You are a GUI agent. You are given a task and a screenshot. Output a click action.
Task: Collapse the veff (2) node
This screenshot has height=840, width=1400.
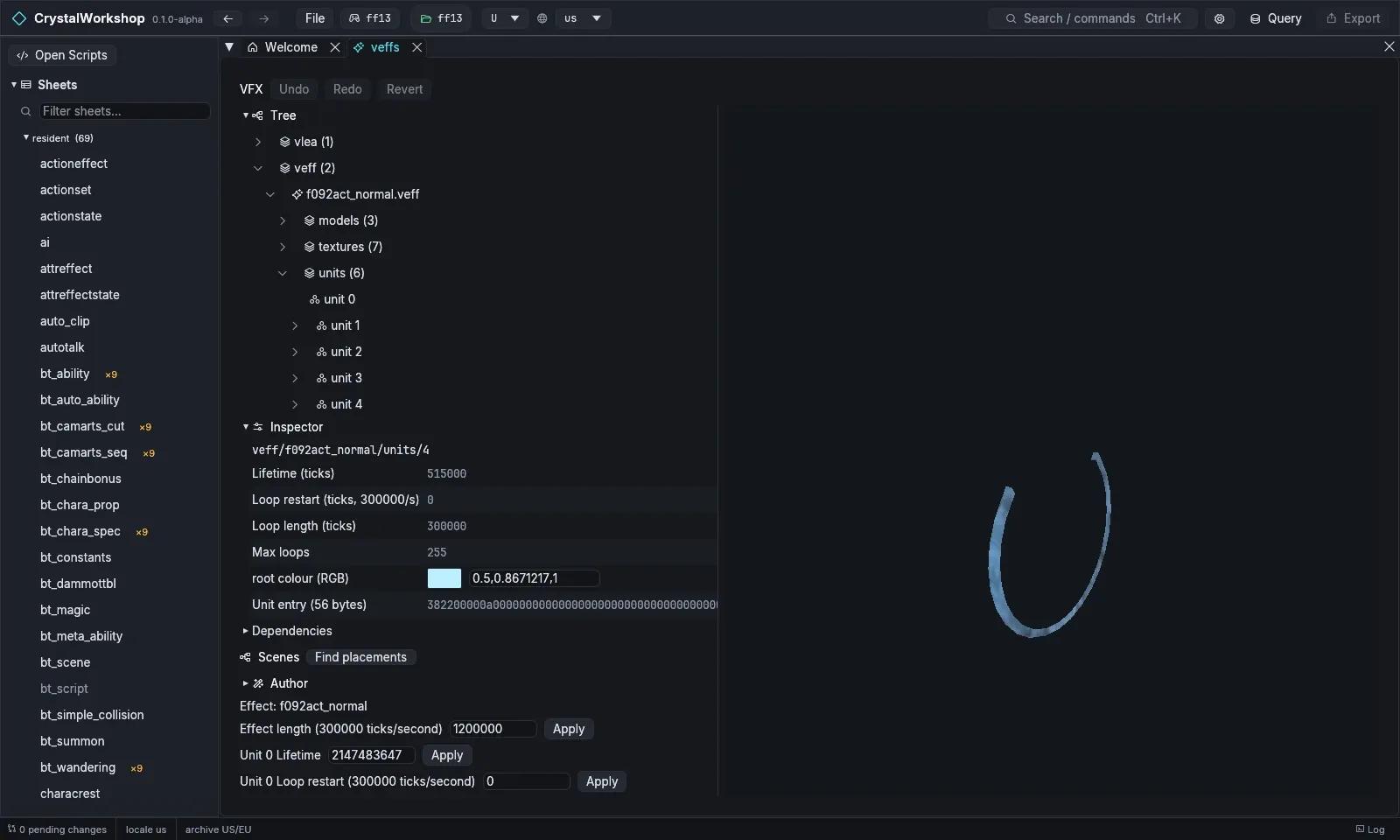(258, 168)
